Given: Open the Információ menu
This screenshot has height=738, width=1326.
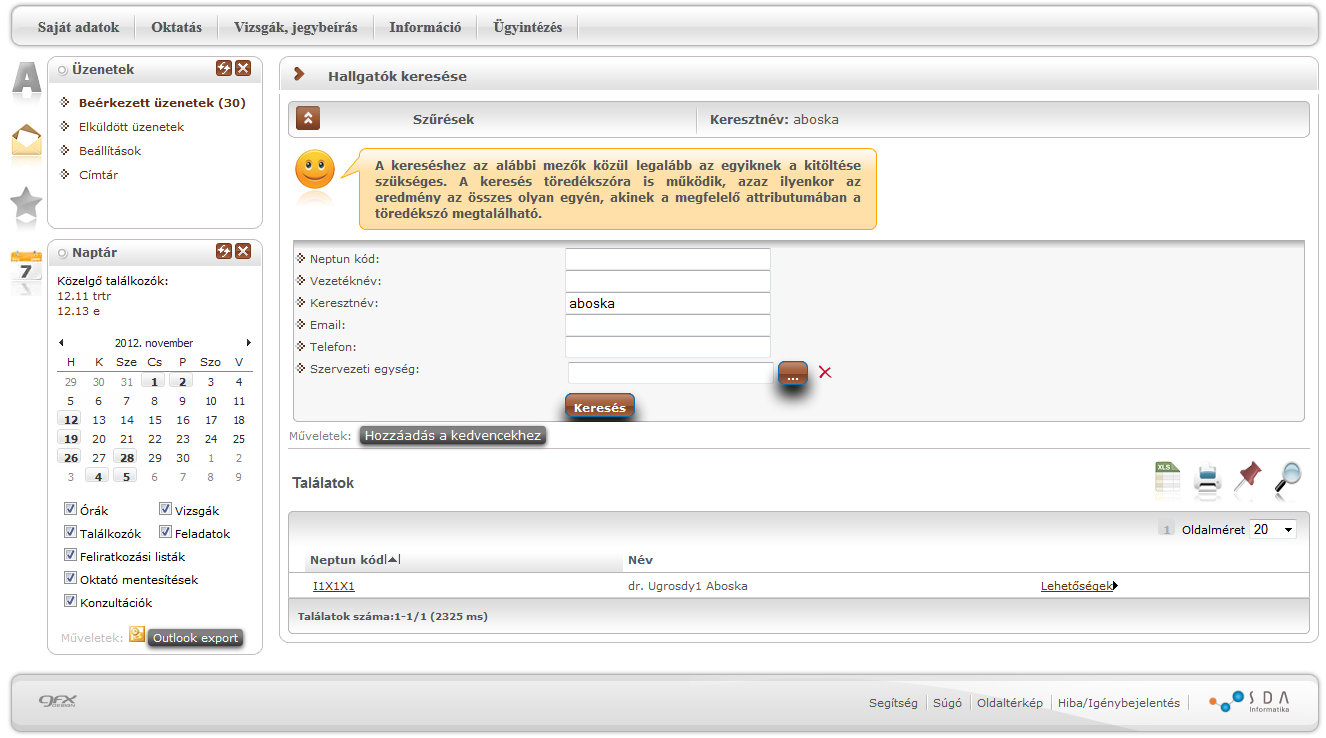Looking at the screenshot, I should click(x=425, y=27).
